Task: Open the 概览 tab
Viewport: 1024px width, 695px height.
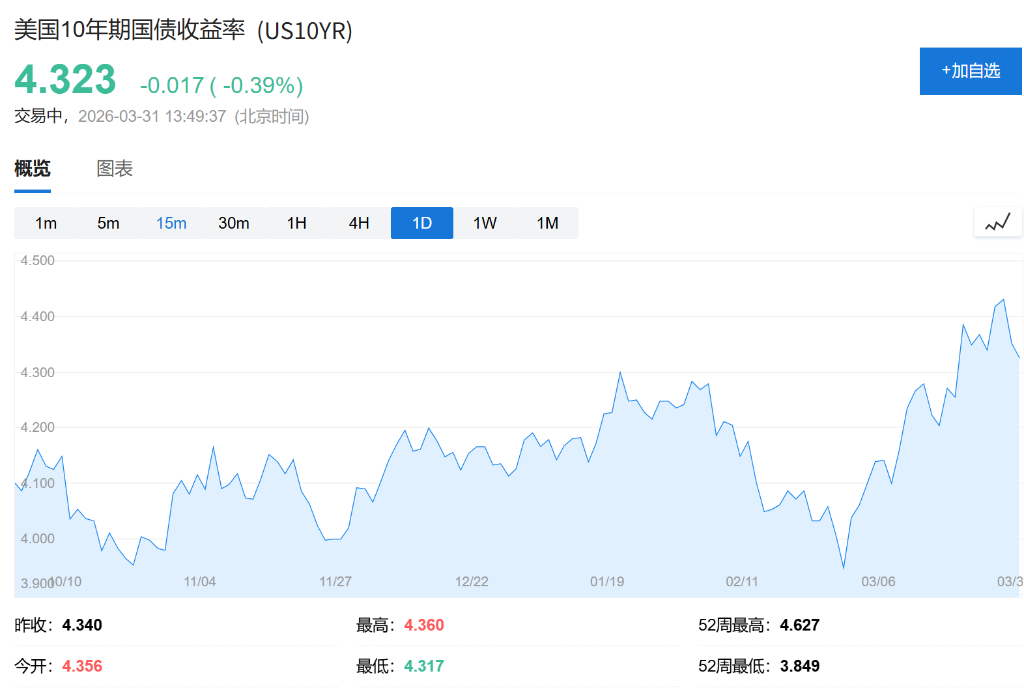Action: pyautogui.click(x=33, y=168)
